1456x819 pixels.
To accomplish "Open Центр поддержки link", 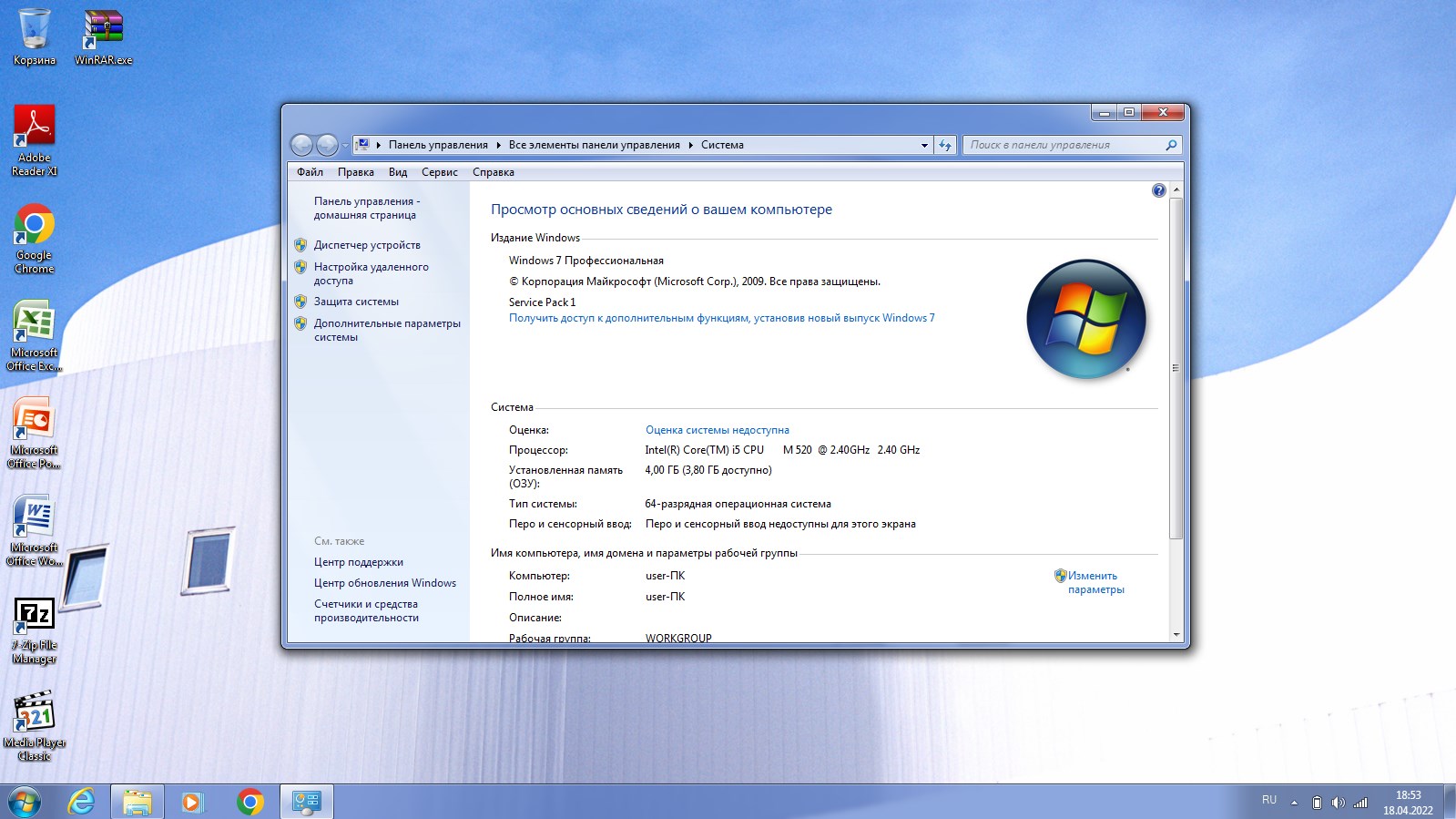I will [x=359, y=562].
